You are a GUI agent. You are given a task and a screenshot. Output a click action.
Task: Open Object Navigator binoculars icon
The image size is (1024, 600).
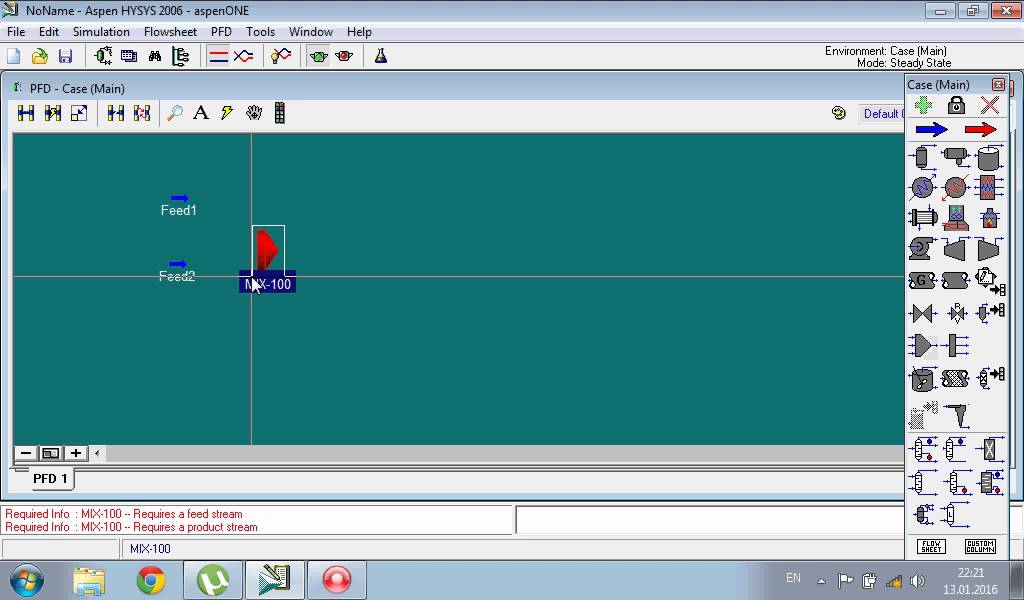click(155, 56)
